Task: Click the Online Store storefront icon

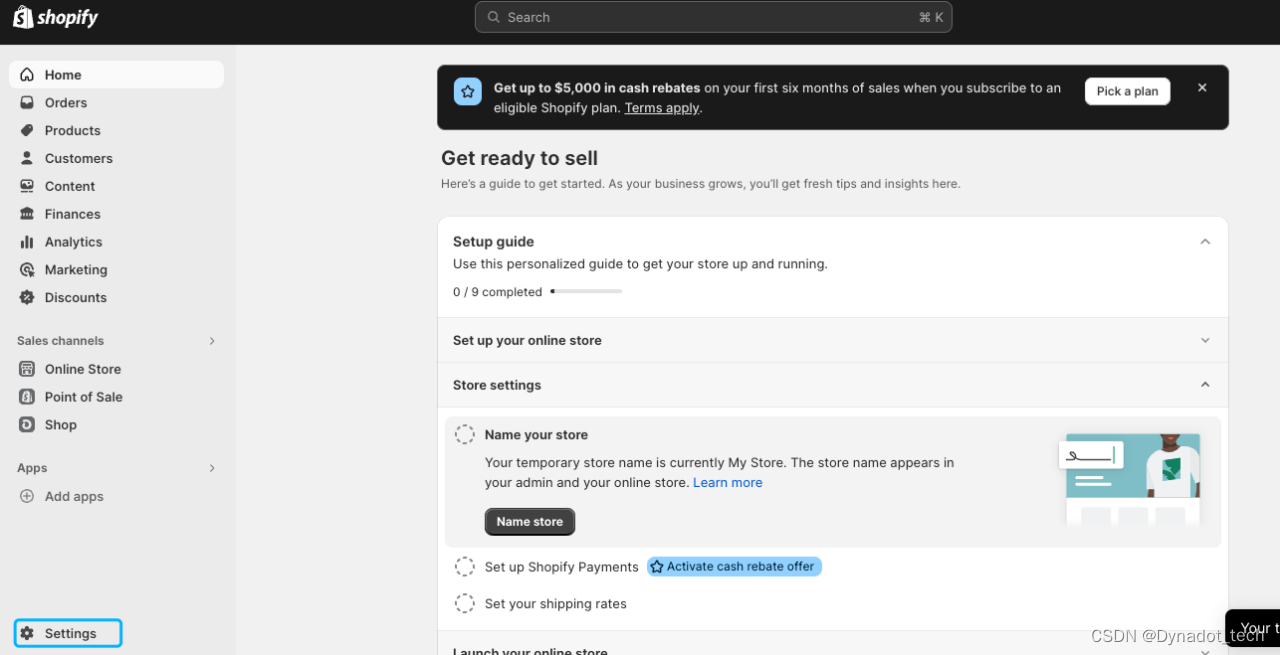Action: pyautogui.click(x=27, y=369)
